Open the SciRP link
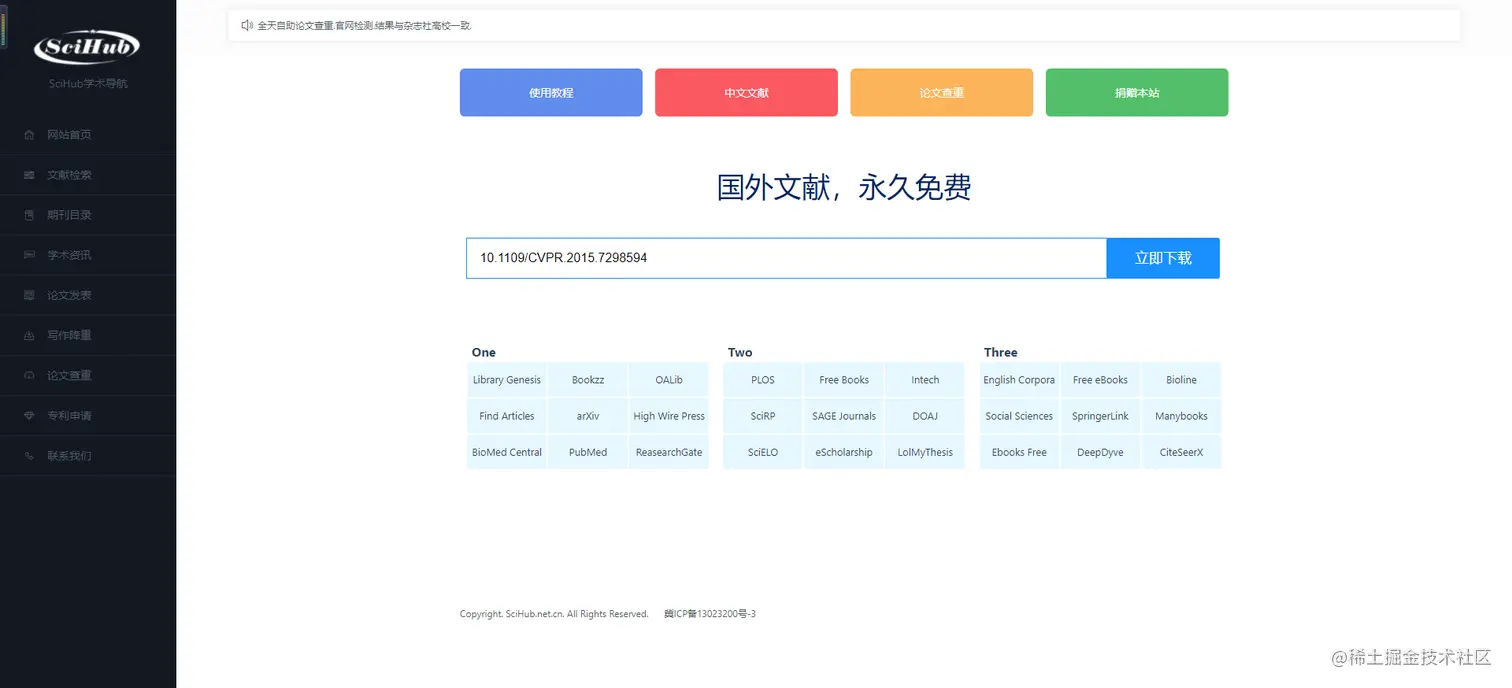This screenshot has height=688, width=1512. [x=763, y=416]
